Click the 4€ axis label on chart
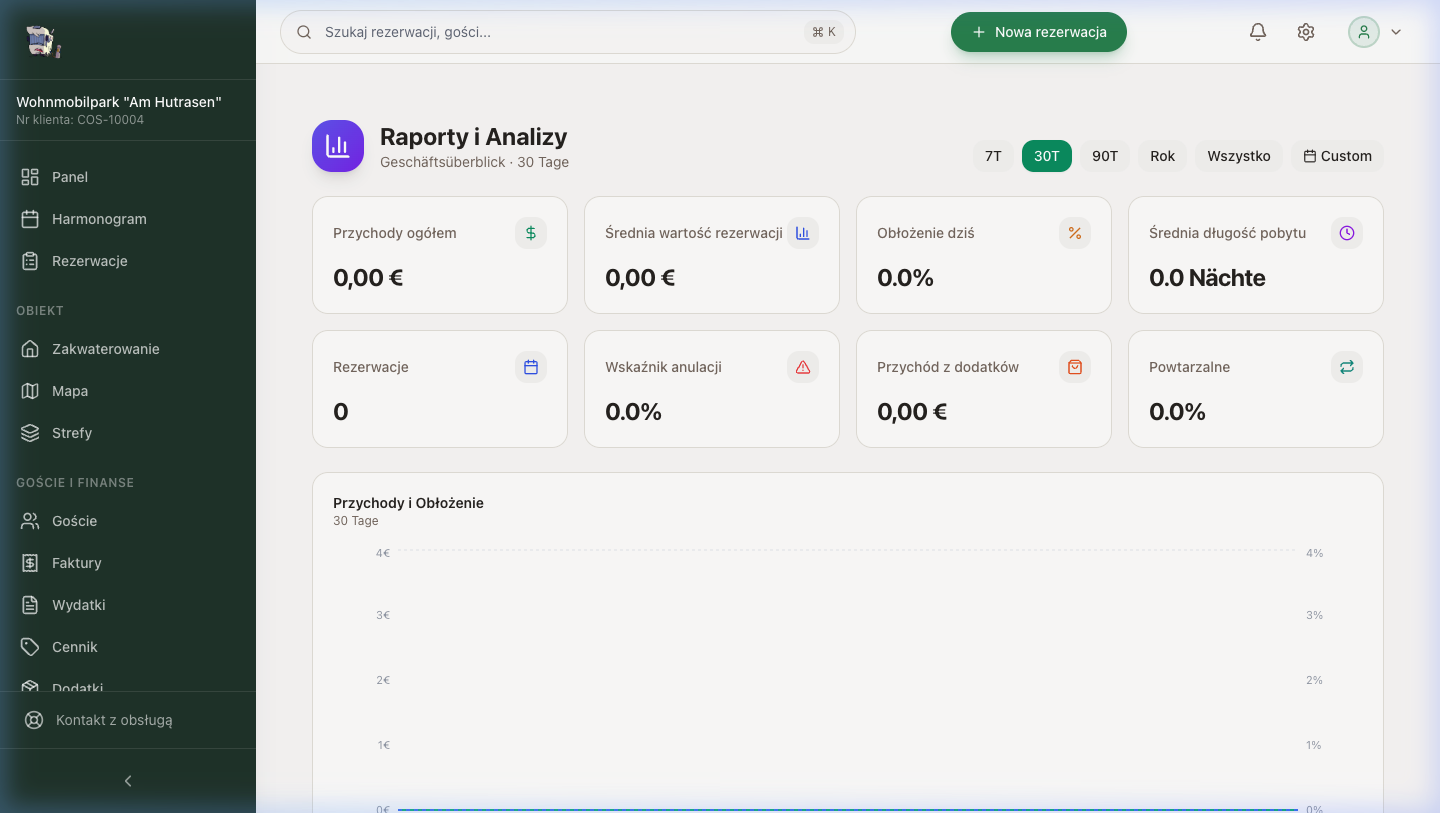The height and width of the screenshot is (813, 1440). tap(383, 553)
